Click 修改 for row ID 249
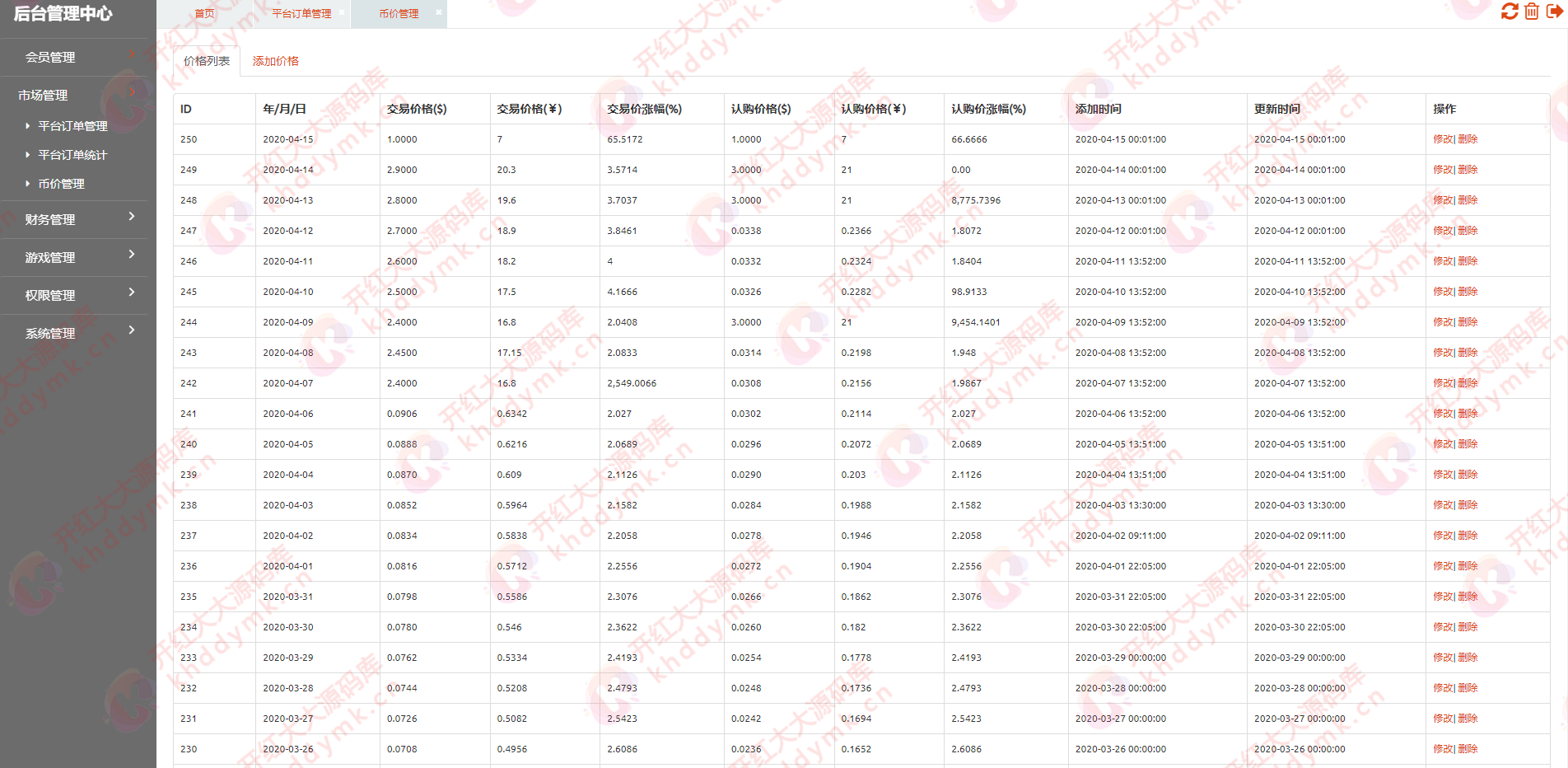 (1443, 170)
